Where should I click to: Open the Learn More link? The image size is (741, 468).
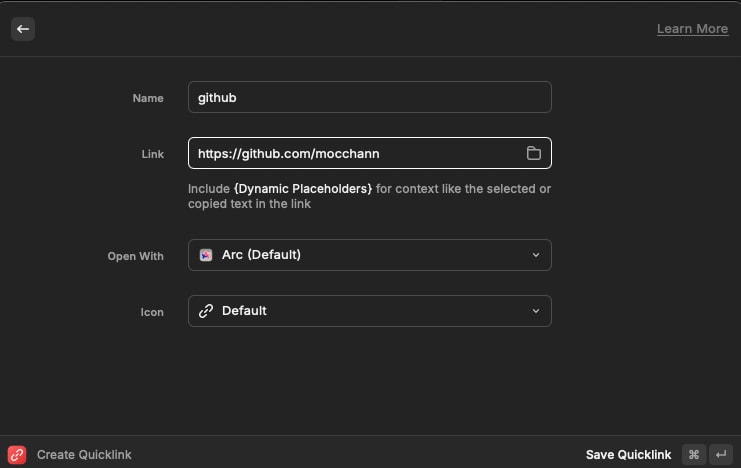tap(692, 29)
